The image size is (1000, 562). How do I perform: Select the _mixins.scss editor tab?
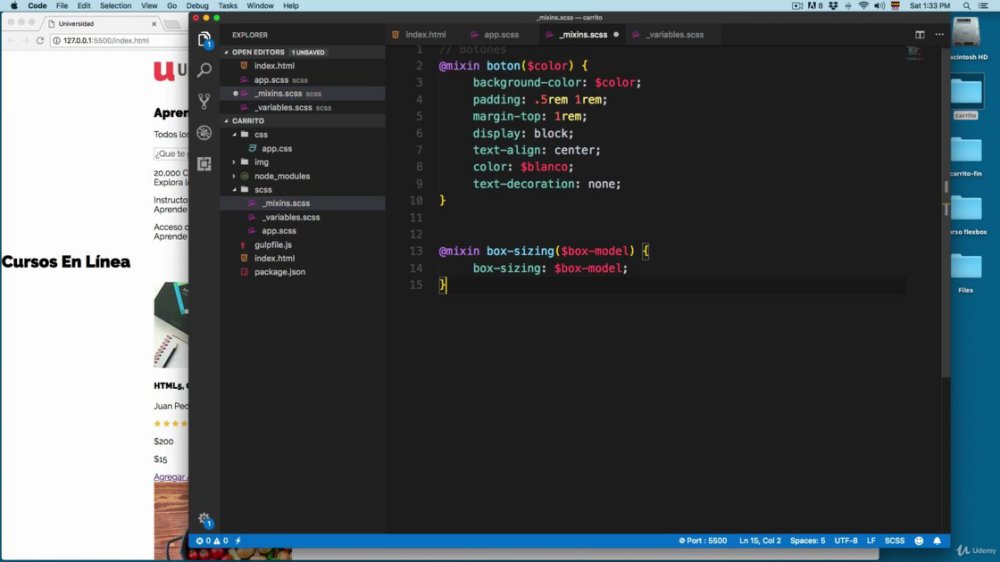pos(583,34)
